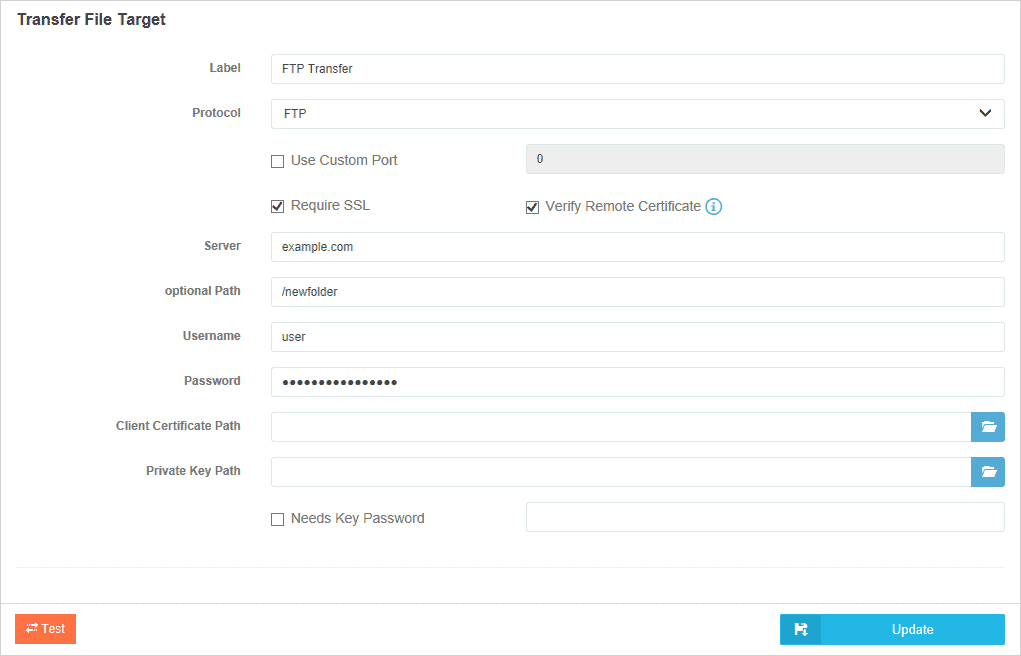Screen dimensions: 1021x656
Task: Click the save flag icon on the Update button
Action: tap(800, 629)
